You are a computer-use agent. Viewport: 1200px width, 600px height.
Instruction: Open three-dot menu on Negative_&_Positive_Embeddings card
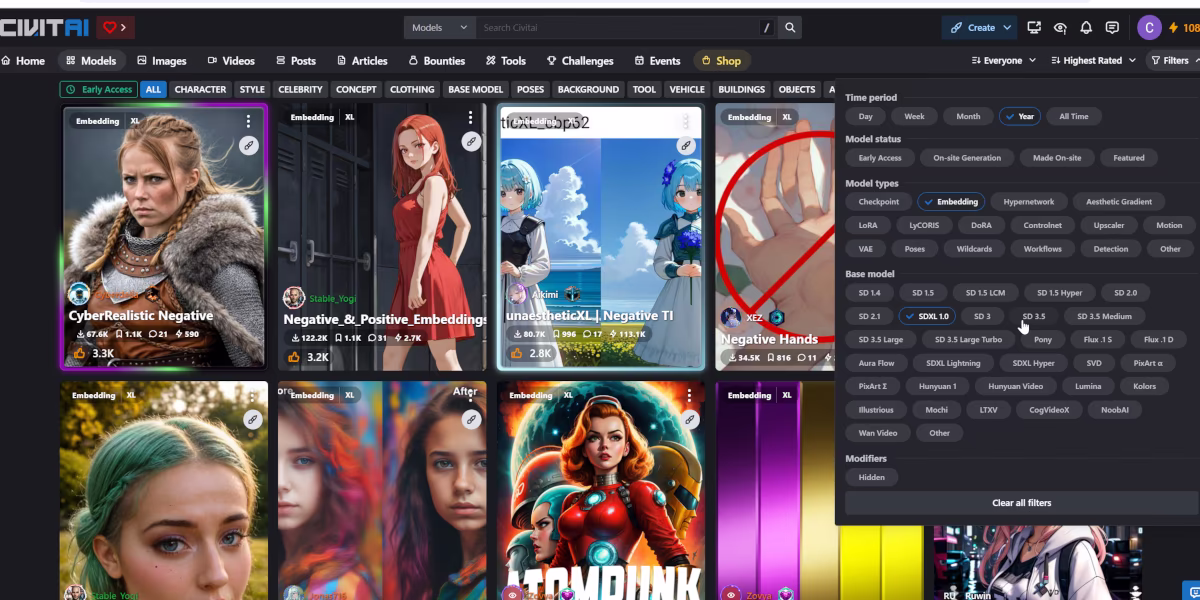click(x=470, y=119)
